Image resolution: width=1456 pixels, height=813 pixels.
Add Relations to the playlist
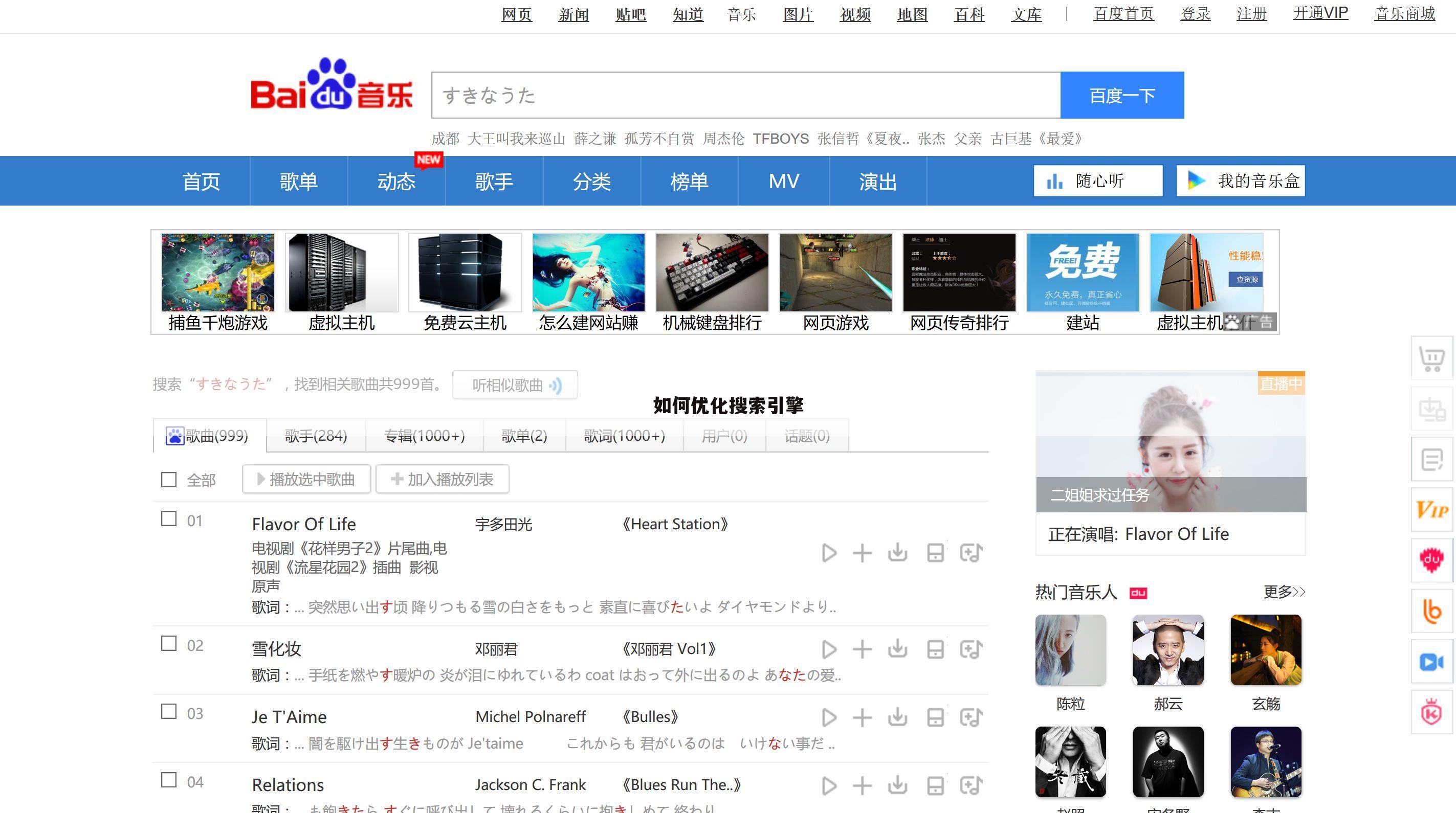click(x=862, y=786)
